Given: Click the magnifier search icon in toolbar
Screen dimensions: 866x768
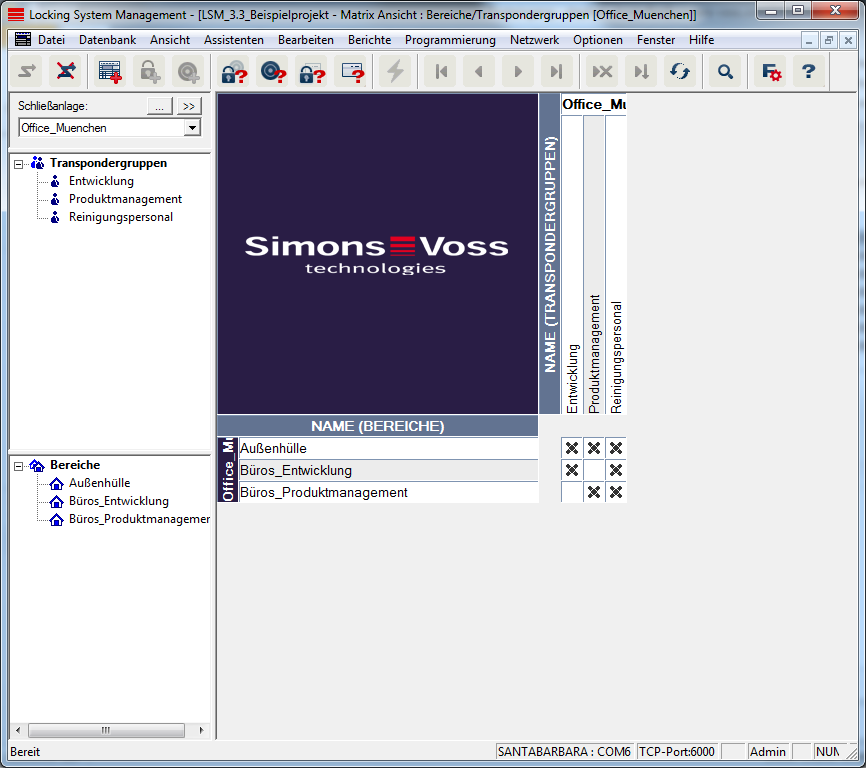Looking at the screenshot, I should pyautogui.click(x=726, y=72).
